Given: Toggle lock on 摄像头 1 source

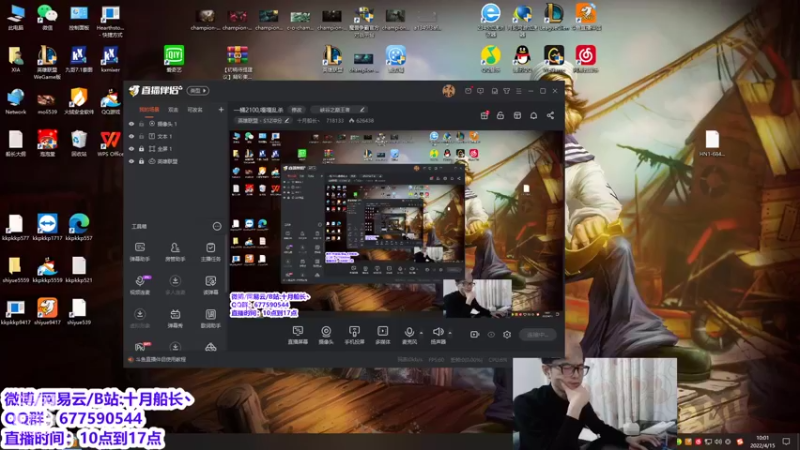Looking at the screenshot, I should pos(141,124).
